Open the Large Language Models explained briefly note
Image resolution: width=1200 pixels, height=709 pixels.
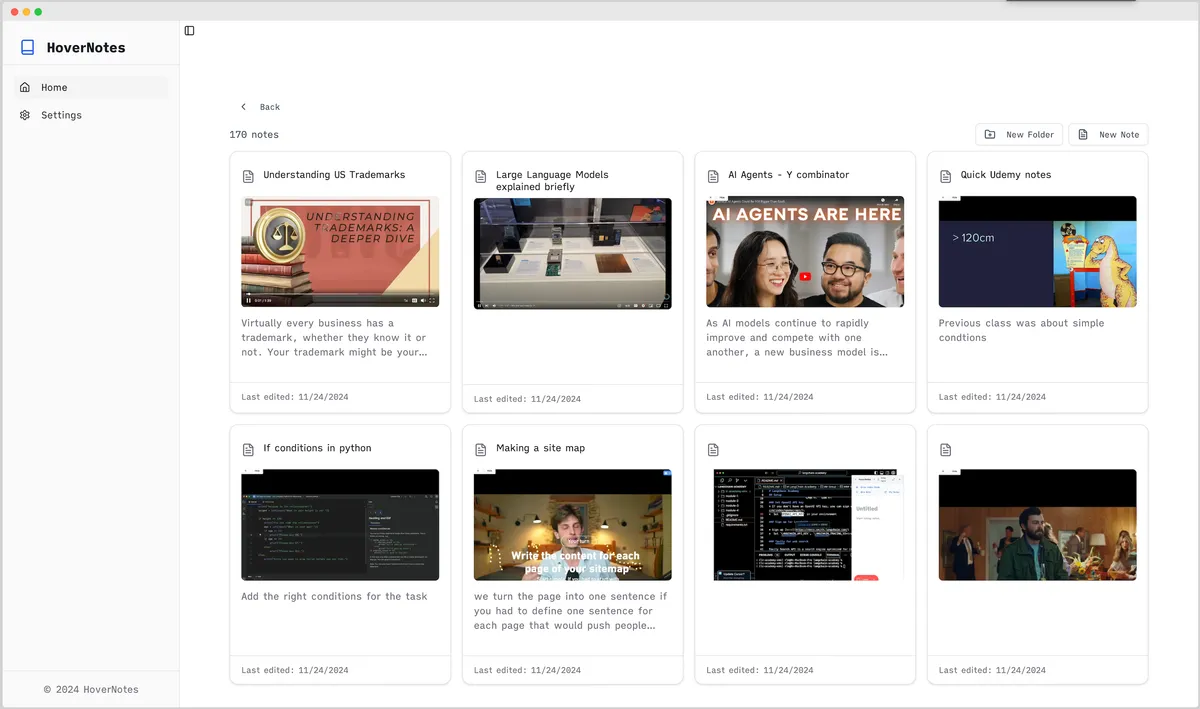click(x=552, y=181)
